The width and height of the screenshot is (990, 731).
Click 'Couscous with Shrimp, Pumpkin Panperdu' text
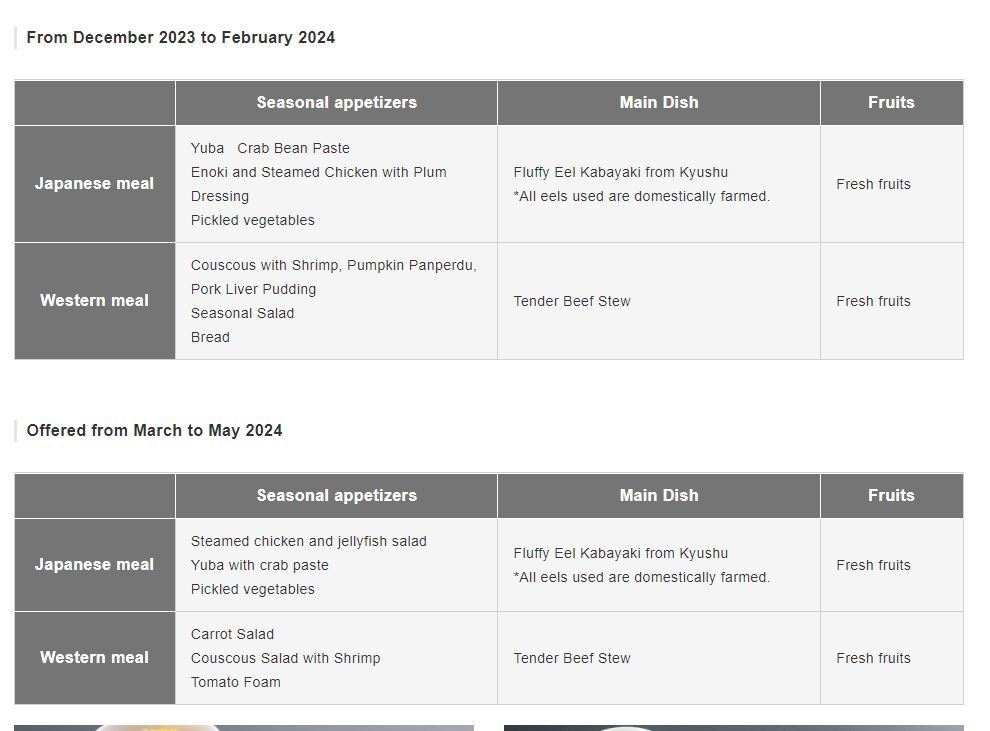333,265
